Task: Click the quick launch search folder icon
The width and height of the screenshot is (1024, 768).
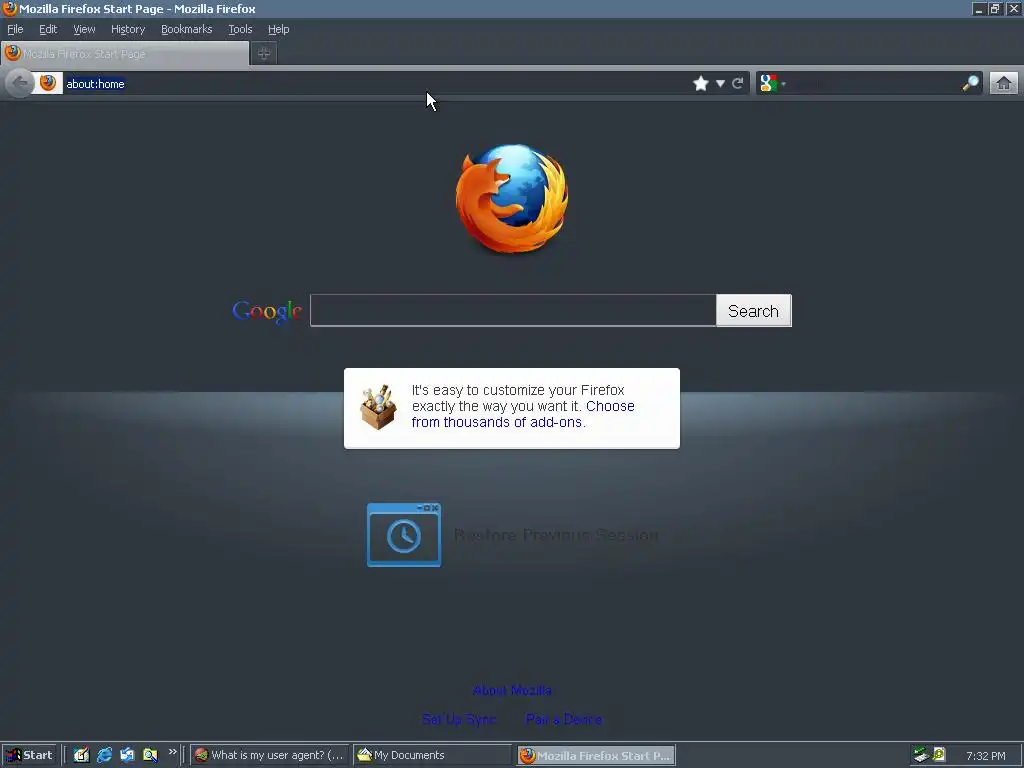Action: click(150, 755)
